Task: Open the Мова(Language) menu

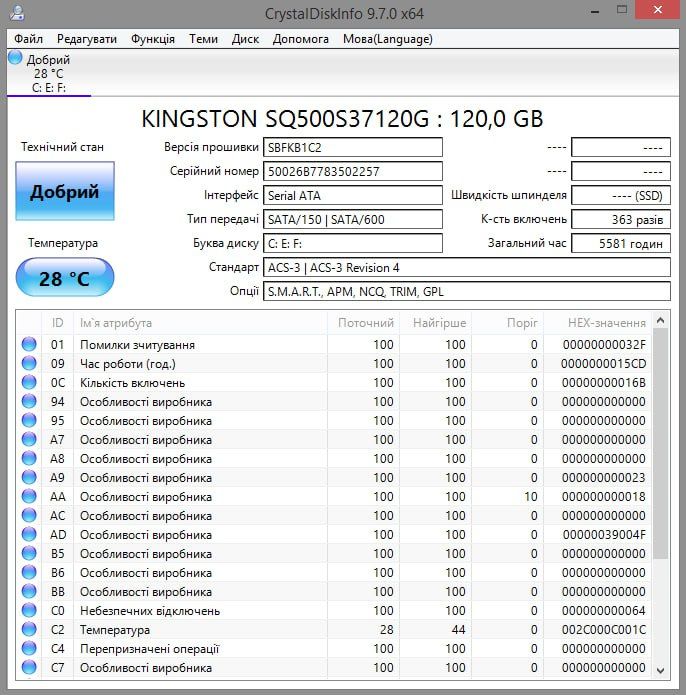Action: 388,39
